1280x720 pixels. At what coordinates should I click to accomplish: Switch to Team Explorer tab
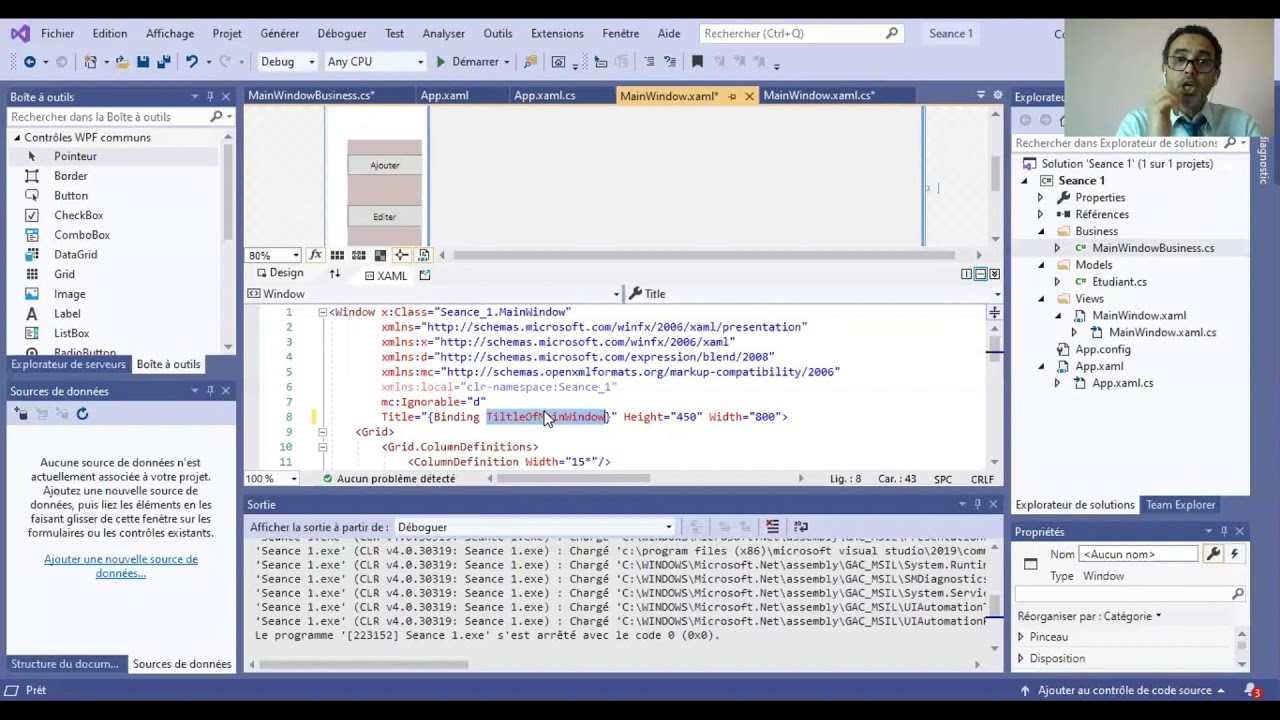1180,505
